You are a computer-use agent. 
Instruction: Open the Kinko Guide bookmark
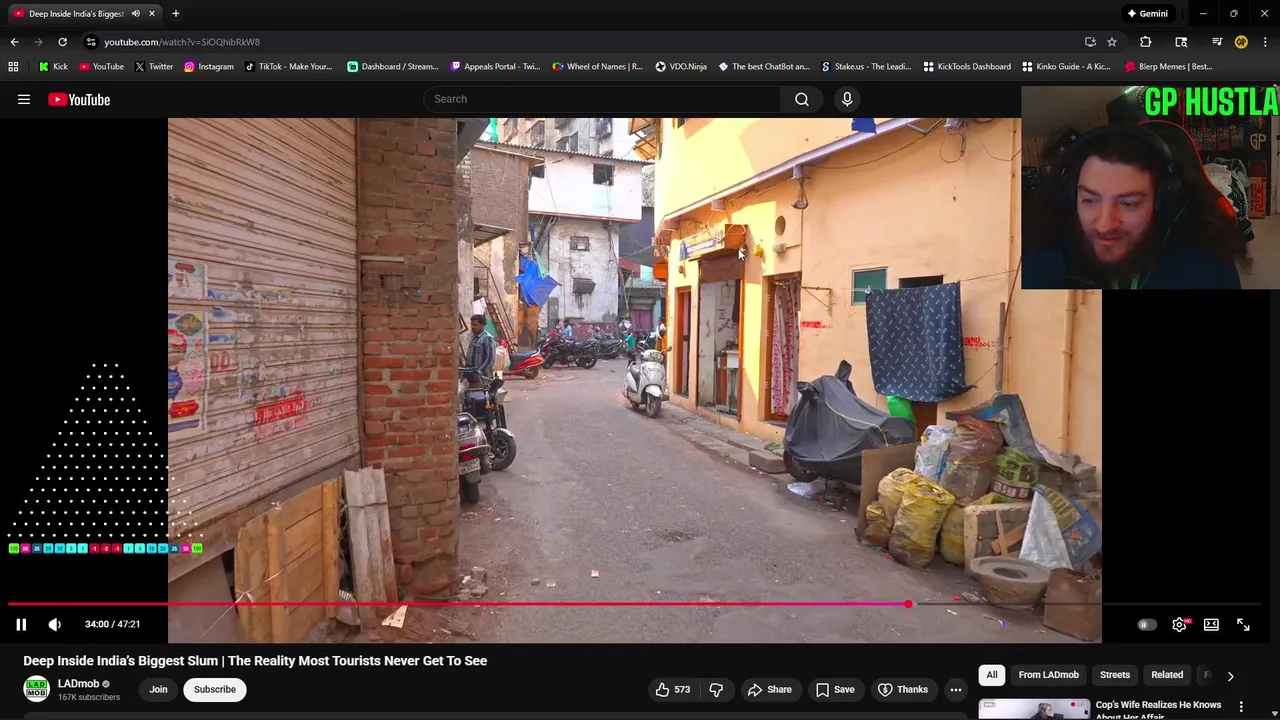(1066, 67)
